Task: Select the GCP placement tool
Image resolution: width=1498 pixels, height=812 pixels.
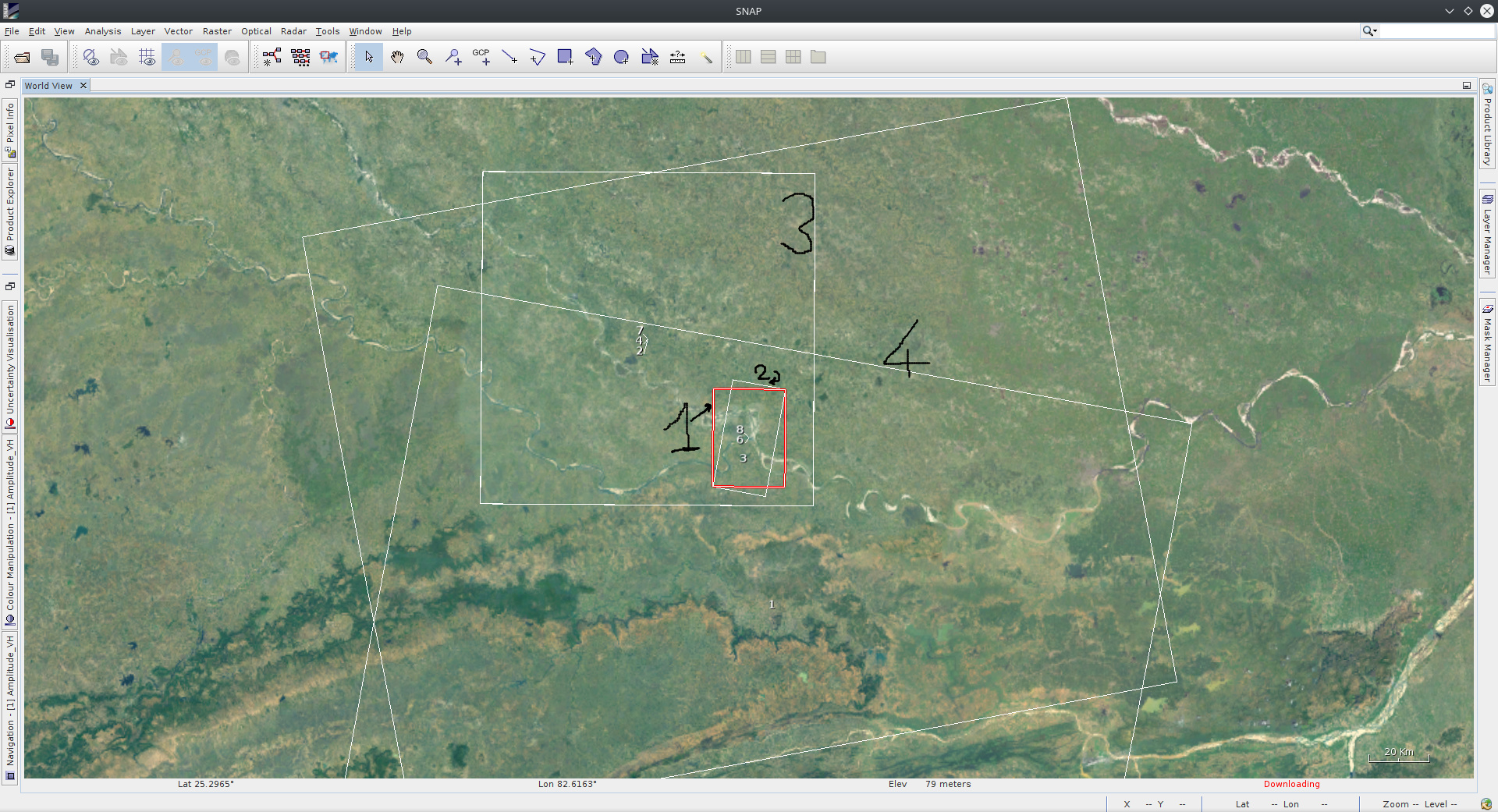Action: click(481, 57)
